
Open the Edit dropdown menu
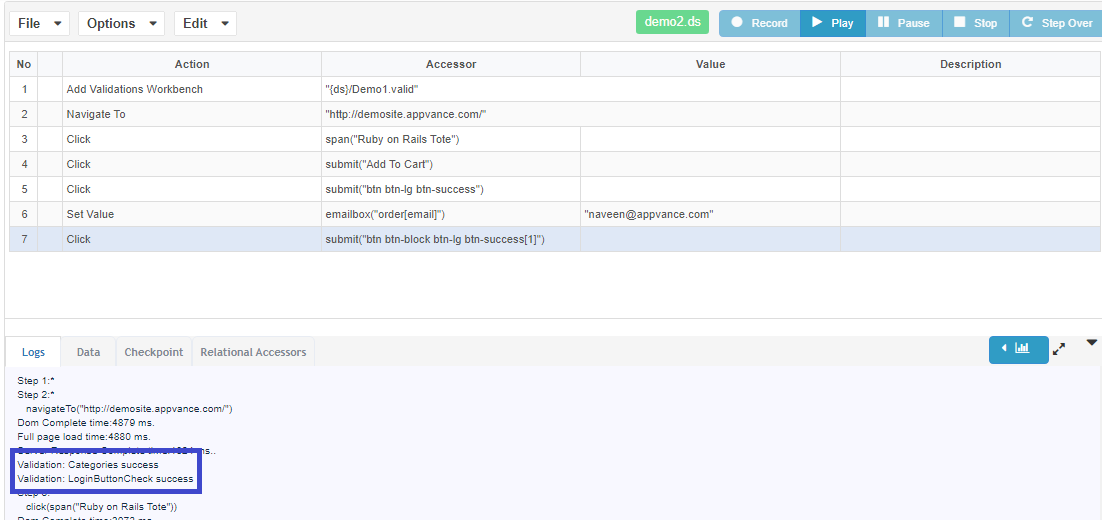tap(205, 23)
